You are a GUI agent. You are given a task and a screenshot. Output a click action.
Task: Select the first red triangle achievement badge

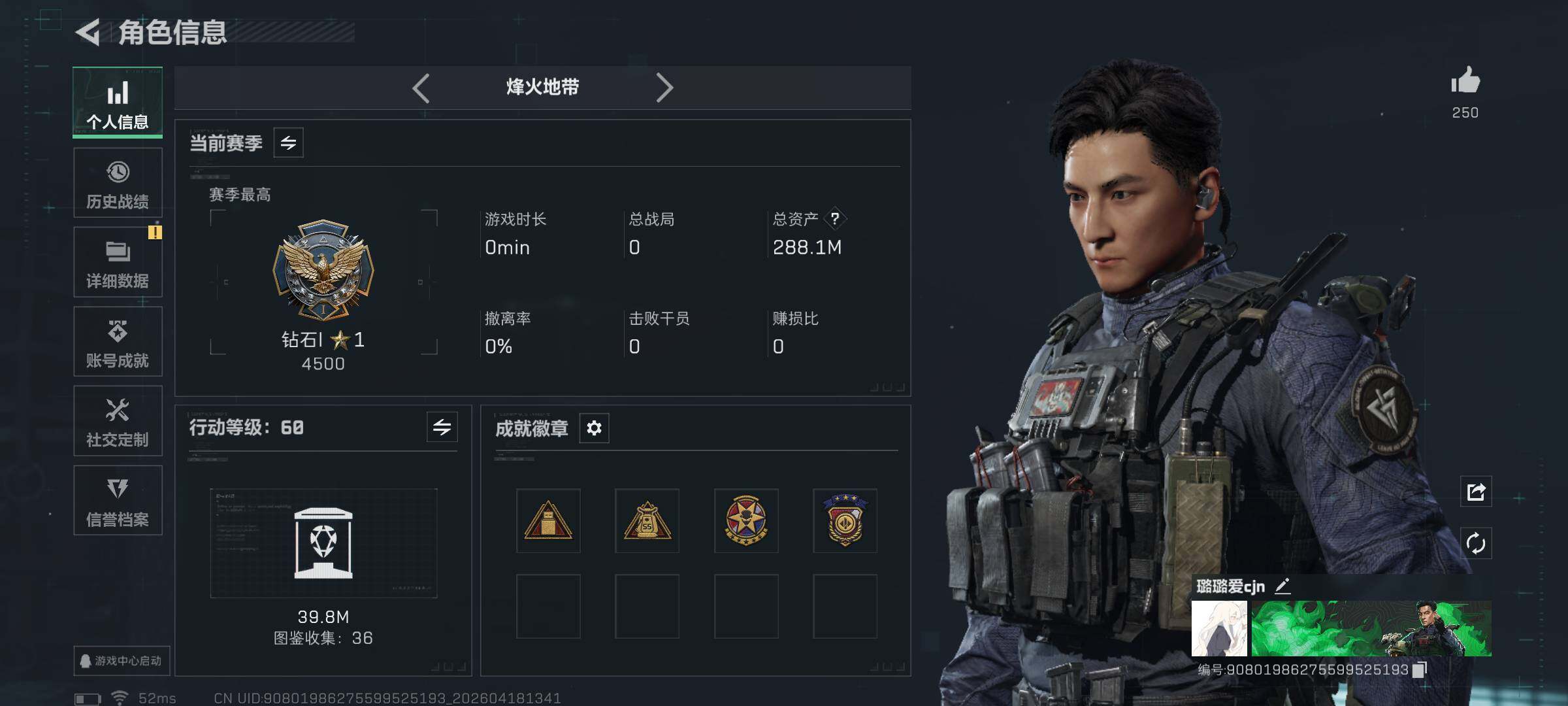548,520
